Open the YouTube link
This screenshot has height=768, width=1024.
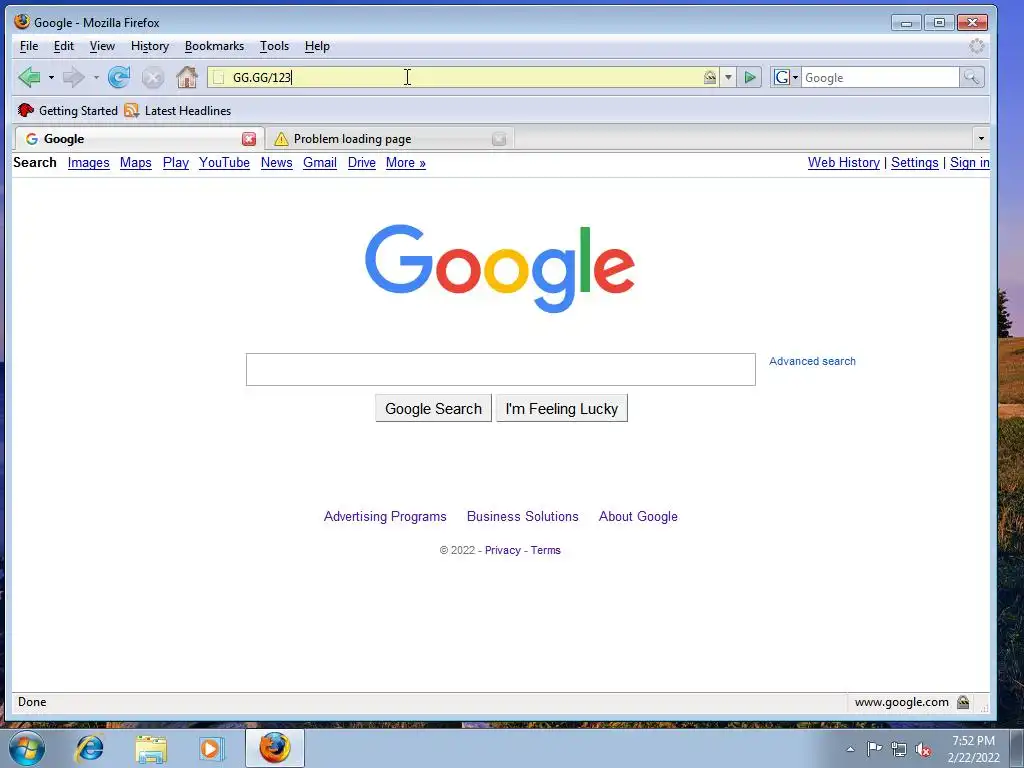tap(224, 163)
